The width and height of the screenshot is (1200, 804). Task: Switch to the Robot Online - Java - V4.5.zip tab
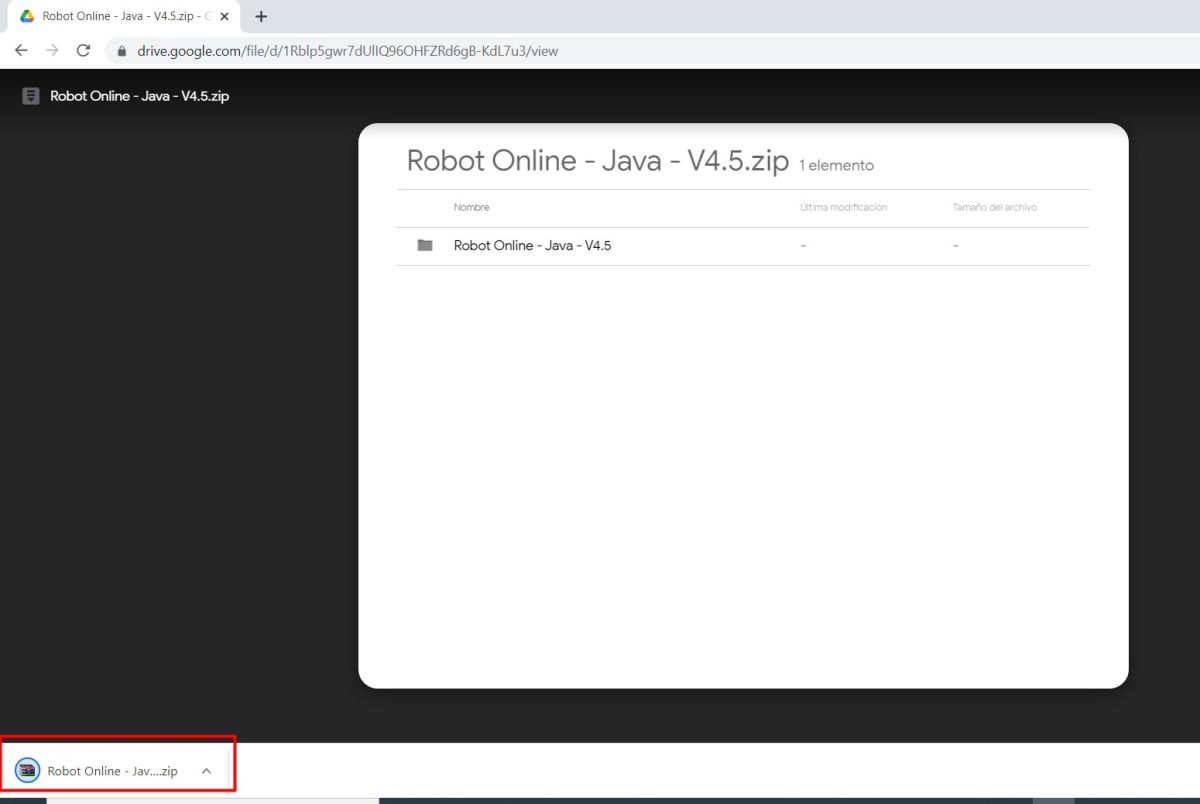pyautogui.click(x=120, y=16)
